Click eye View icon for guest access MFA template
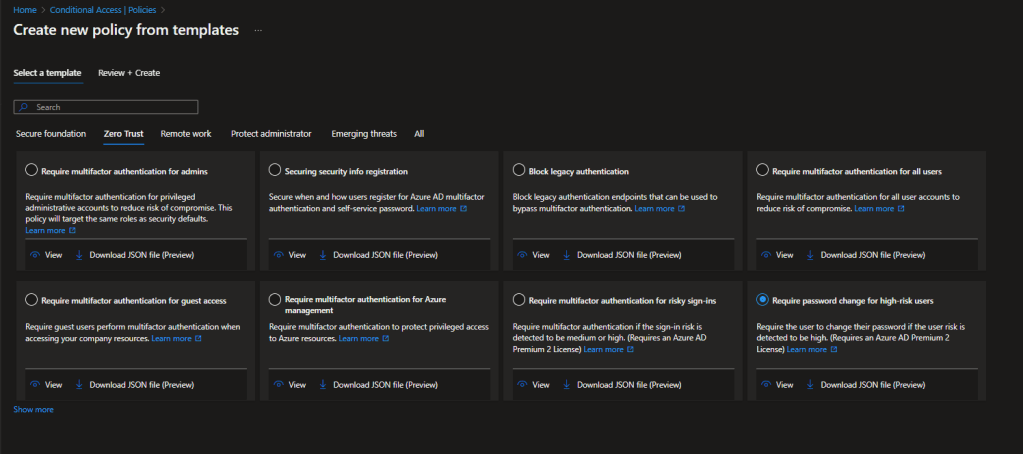1023x454 pixels. pos(34,384)
